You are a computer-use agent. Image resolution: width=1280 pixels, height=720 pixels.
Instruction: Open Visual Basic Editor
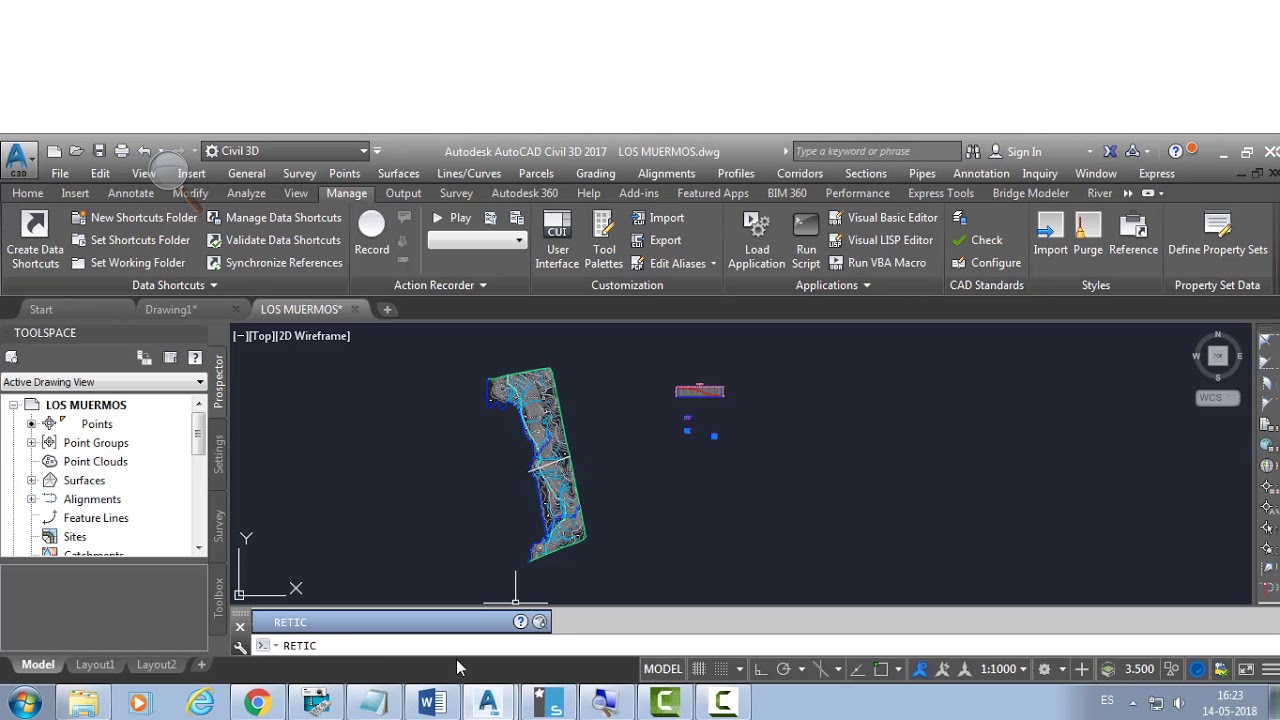pos(883,218)
